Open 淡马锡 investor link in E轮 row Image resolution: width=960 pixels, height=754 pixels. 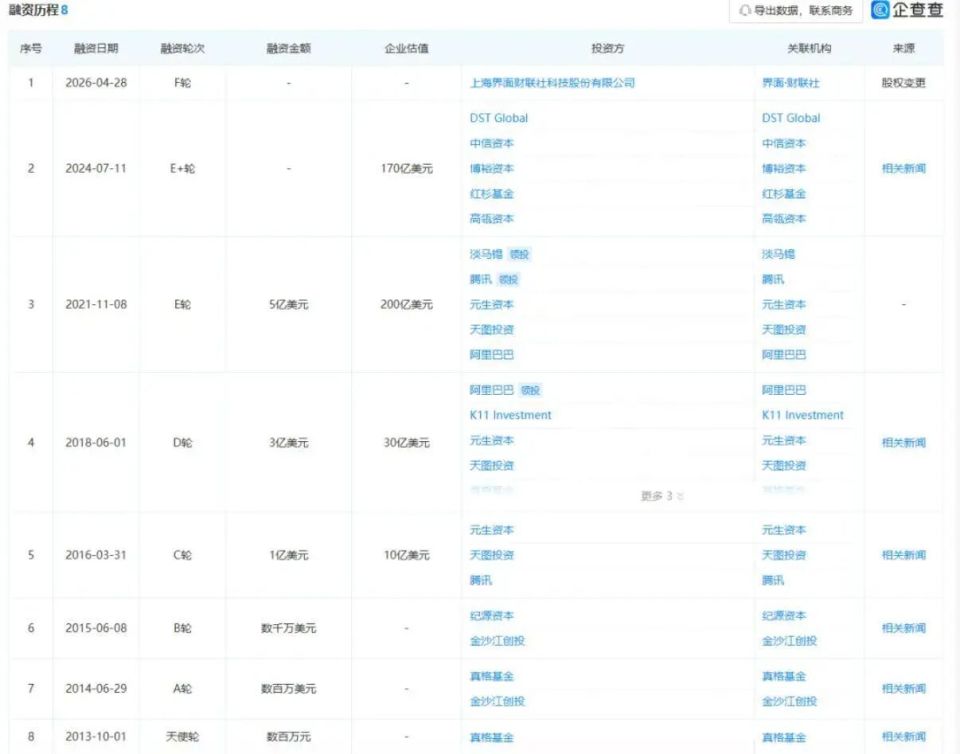coord(486,254)
